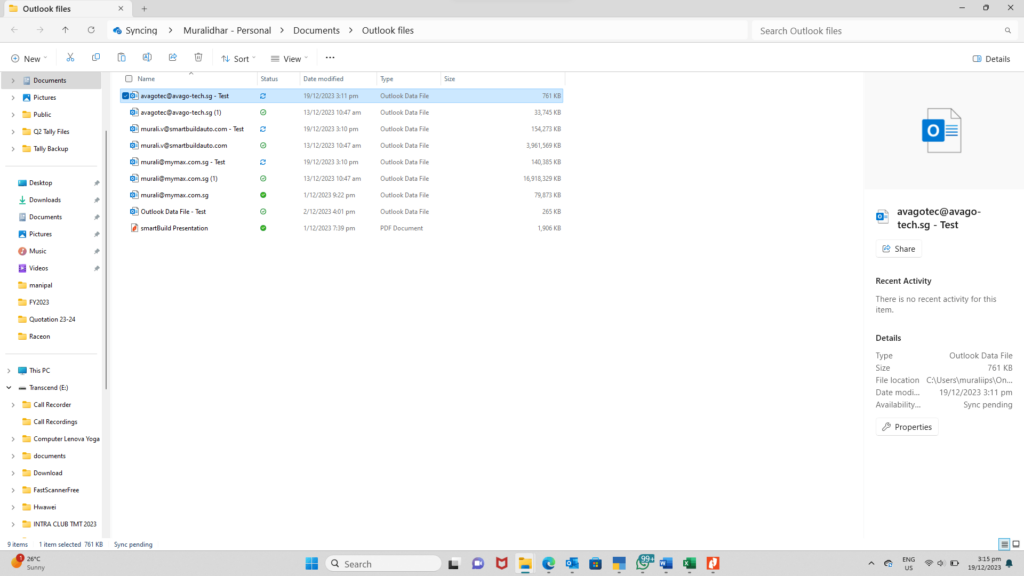The image size is (1024, 576).
Task: Open the Sort dropdown menu
Action: [238, 58]
